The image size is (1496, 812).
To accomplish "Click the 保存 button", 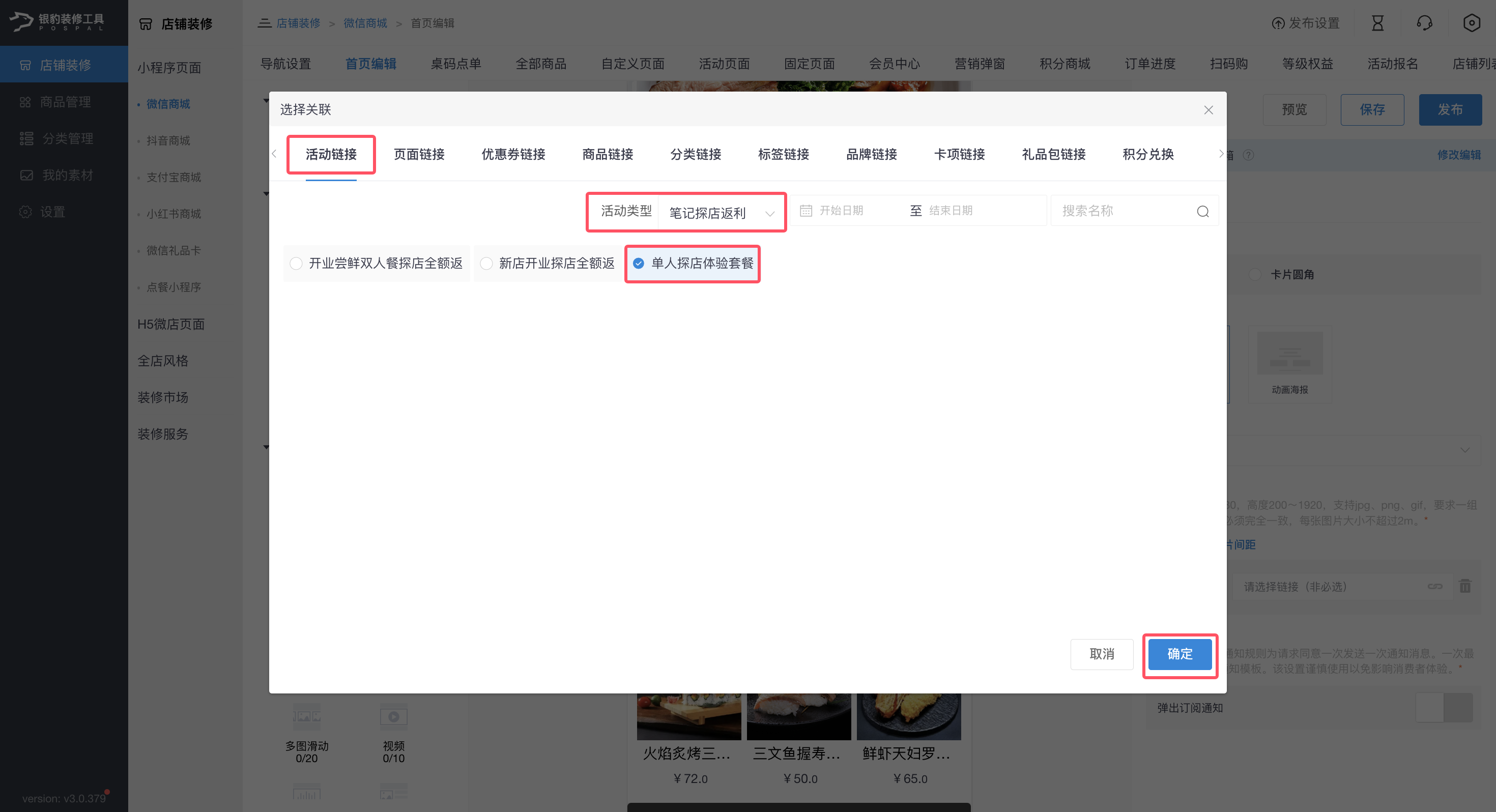I will [1372, 110].
